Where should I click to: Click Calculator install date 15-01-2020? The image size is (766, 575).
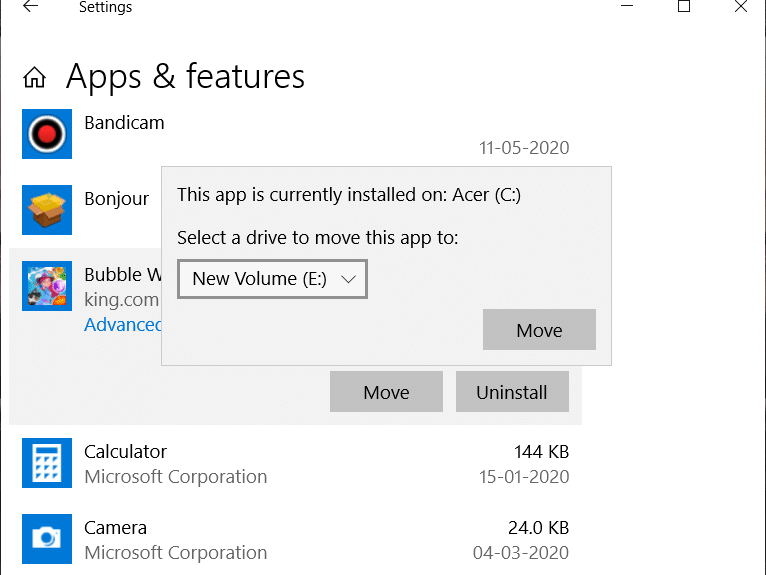coord(524,476)
